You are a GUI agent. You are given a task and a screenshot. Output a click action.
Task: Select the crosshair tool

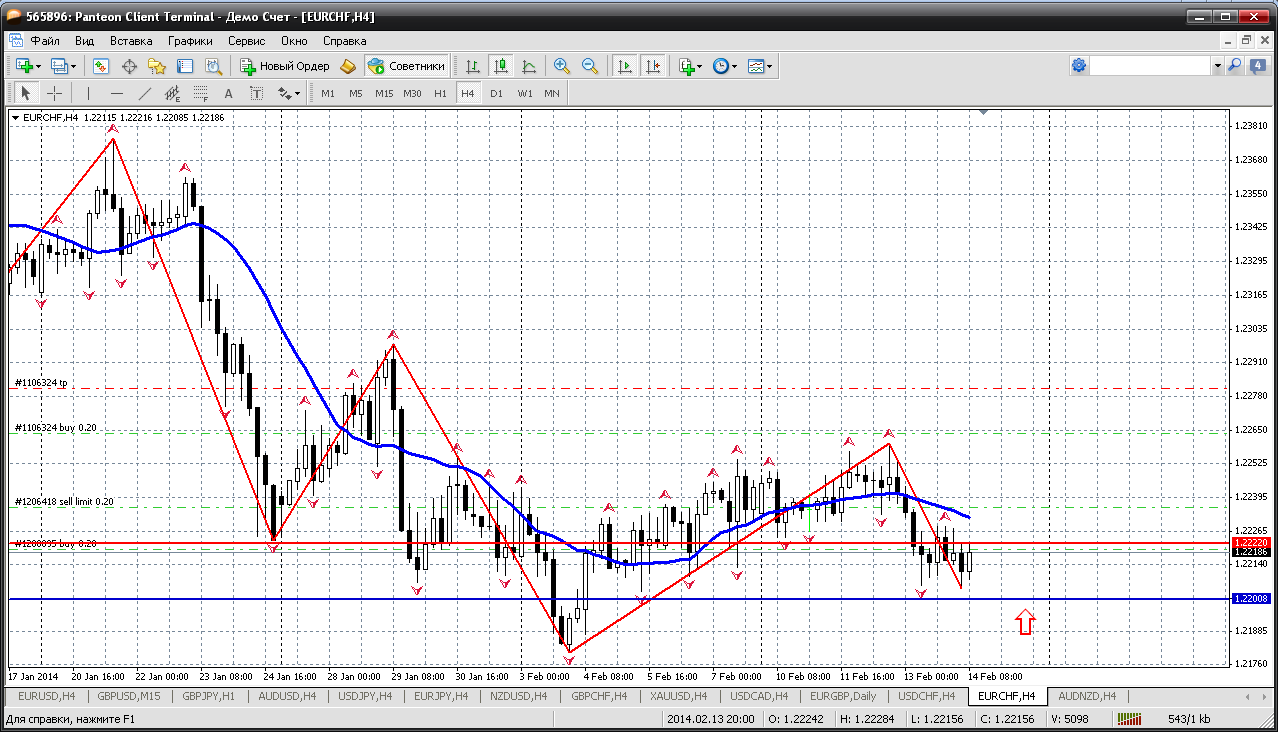pyautogui.click(x=54, y=93)
